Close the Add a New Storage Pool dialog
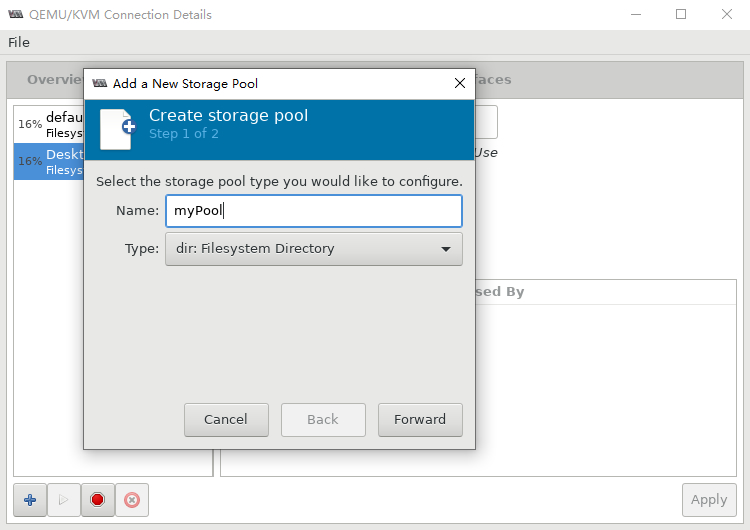This screenshot has width=750, height=530. (460, 83)
